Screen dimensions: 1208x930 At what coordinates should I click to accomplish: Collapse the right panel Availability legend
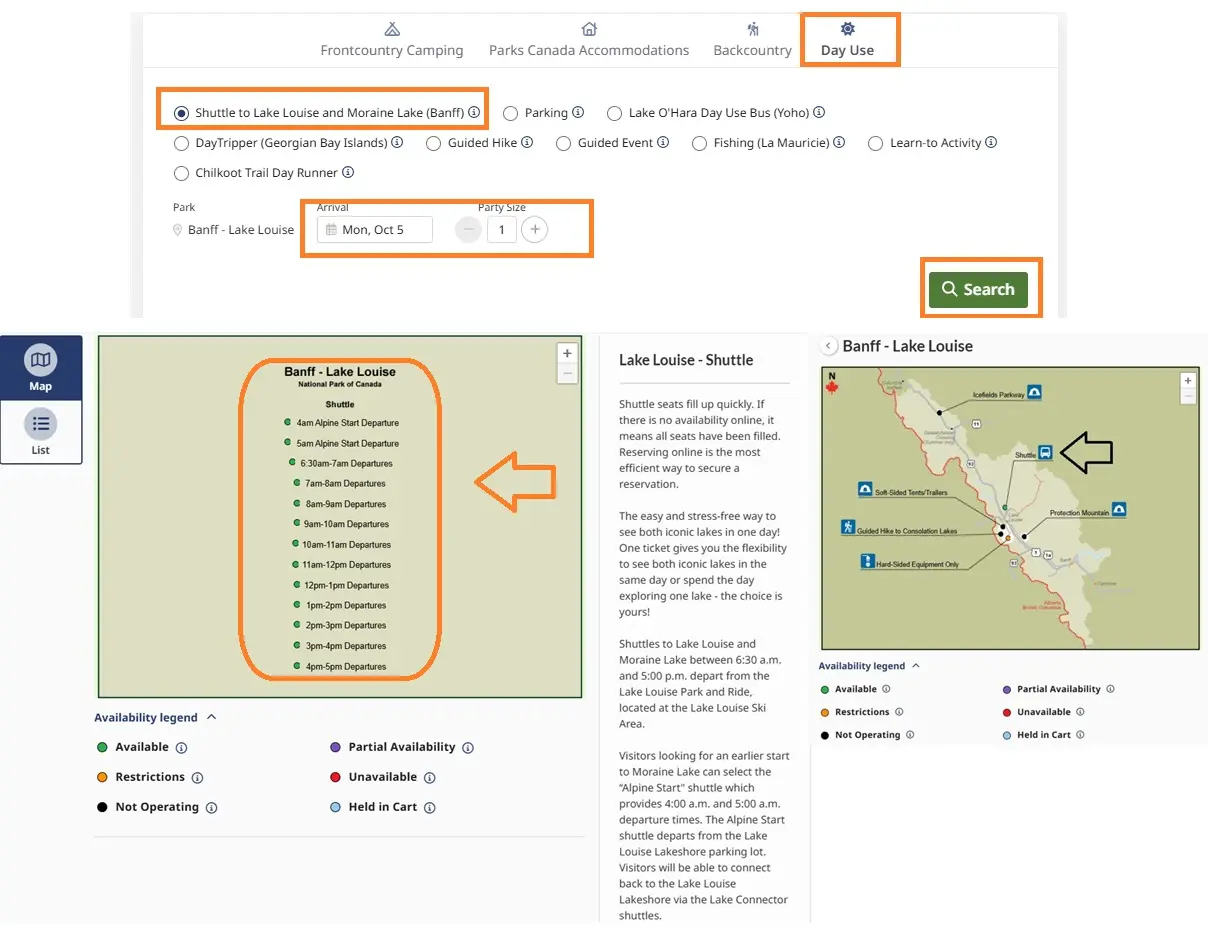pyautogui.click(x=869, y=666)
